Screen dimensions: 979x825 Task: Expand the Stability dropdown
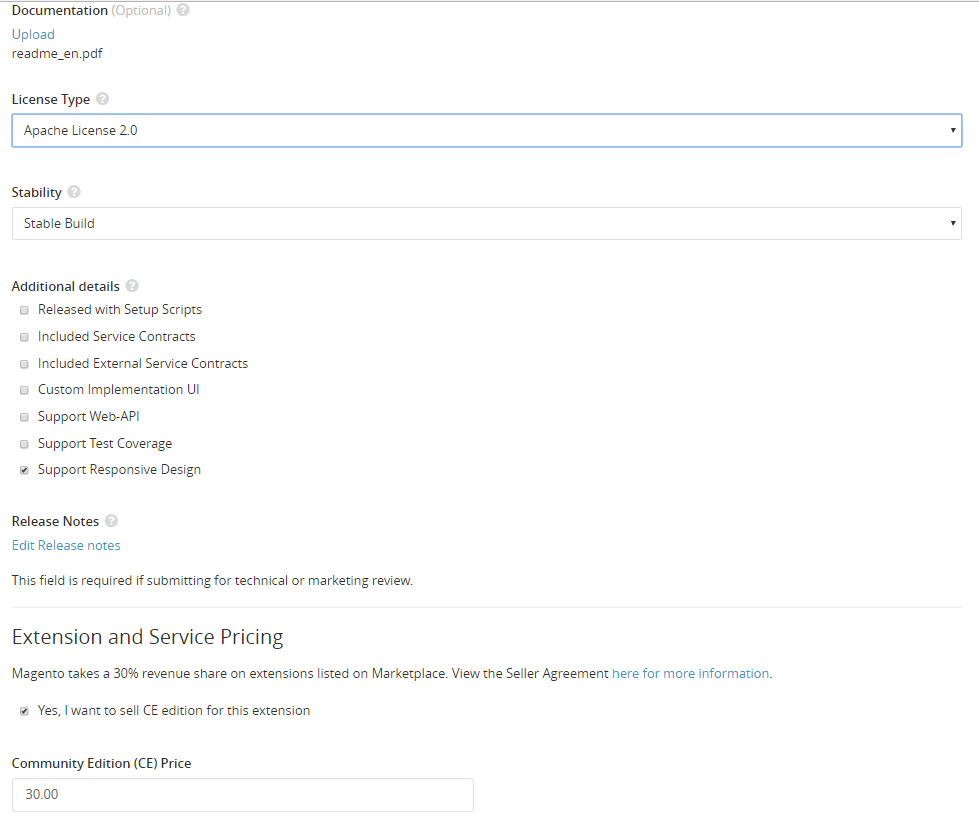tap(486, 224)
